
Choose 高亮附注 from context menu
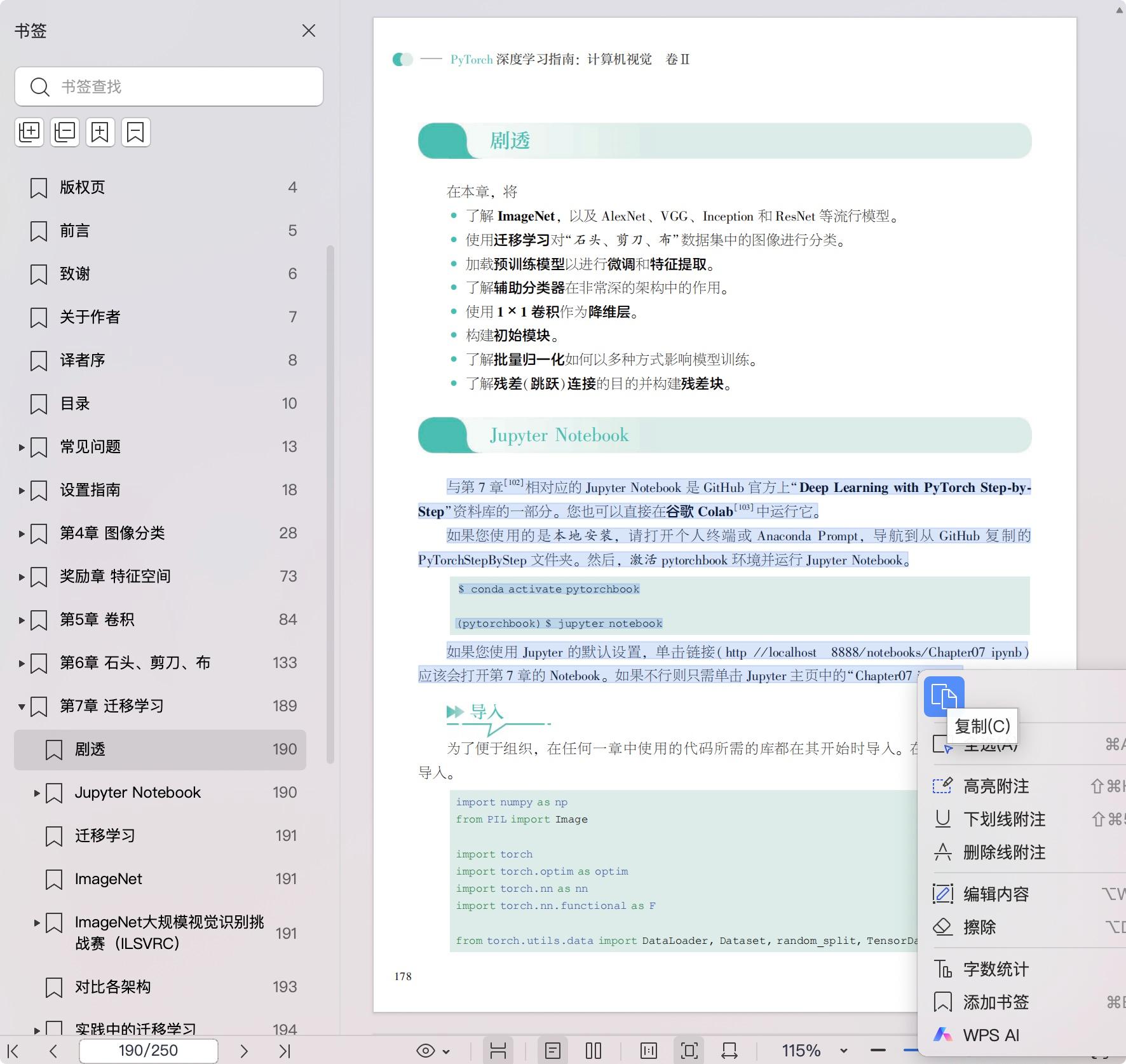click(x=996, y=786)
